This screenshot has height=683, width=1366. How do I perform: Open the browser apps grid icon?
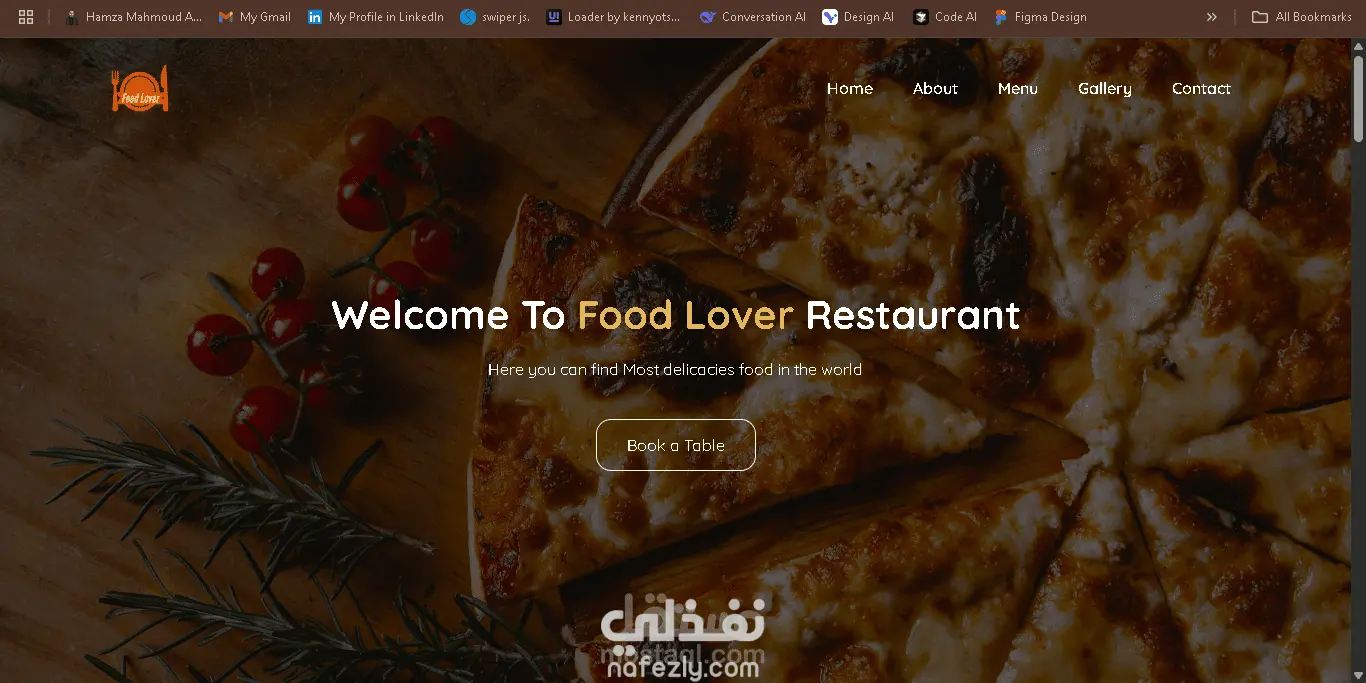[26, 17]
